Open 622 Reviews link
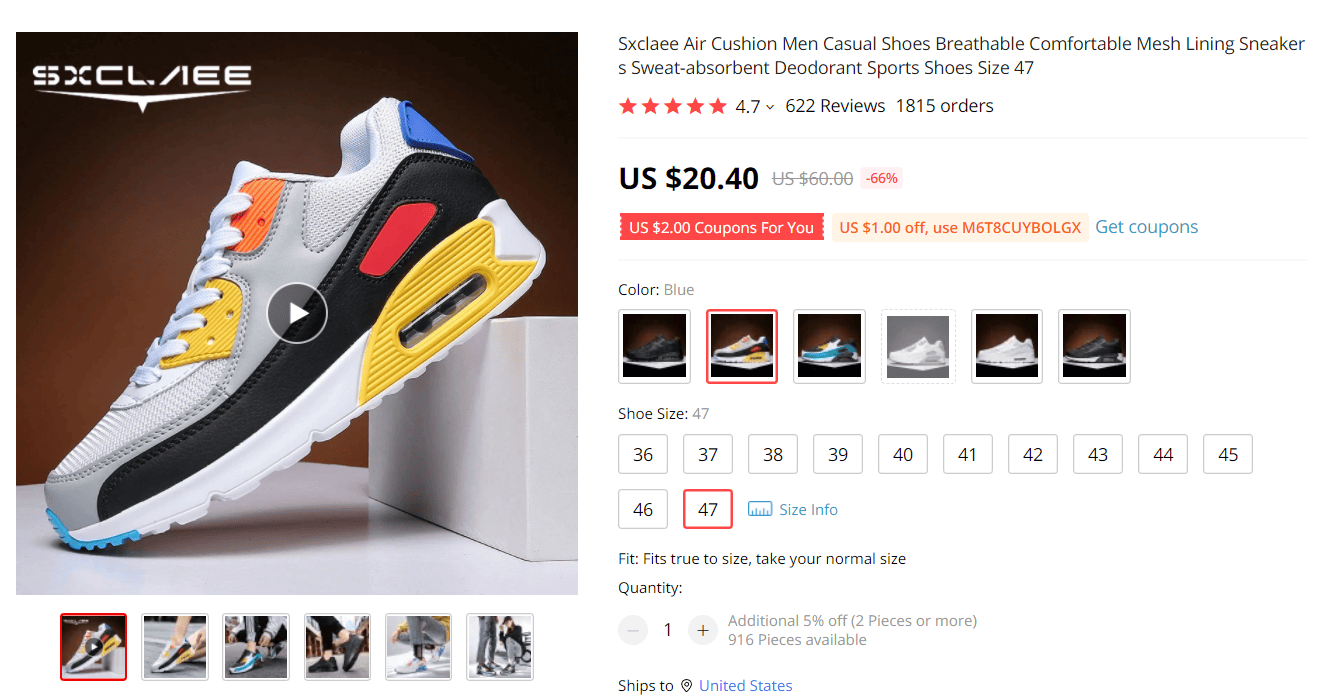1332x697 pixels. 835,106
